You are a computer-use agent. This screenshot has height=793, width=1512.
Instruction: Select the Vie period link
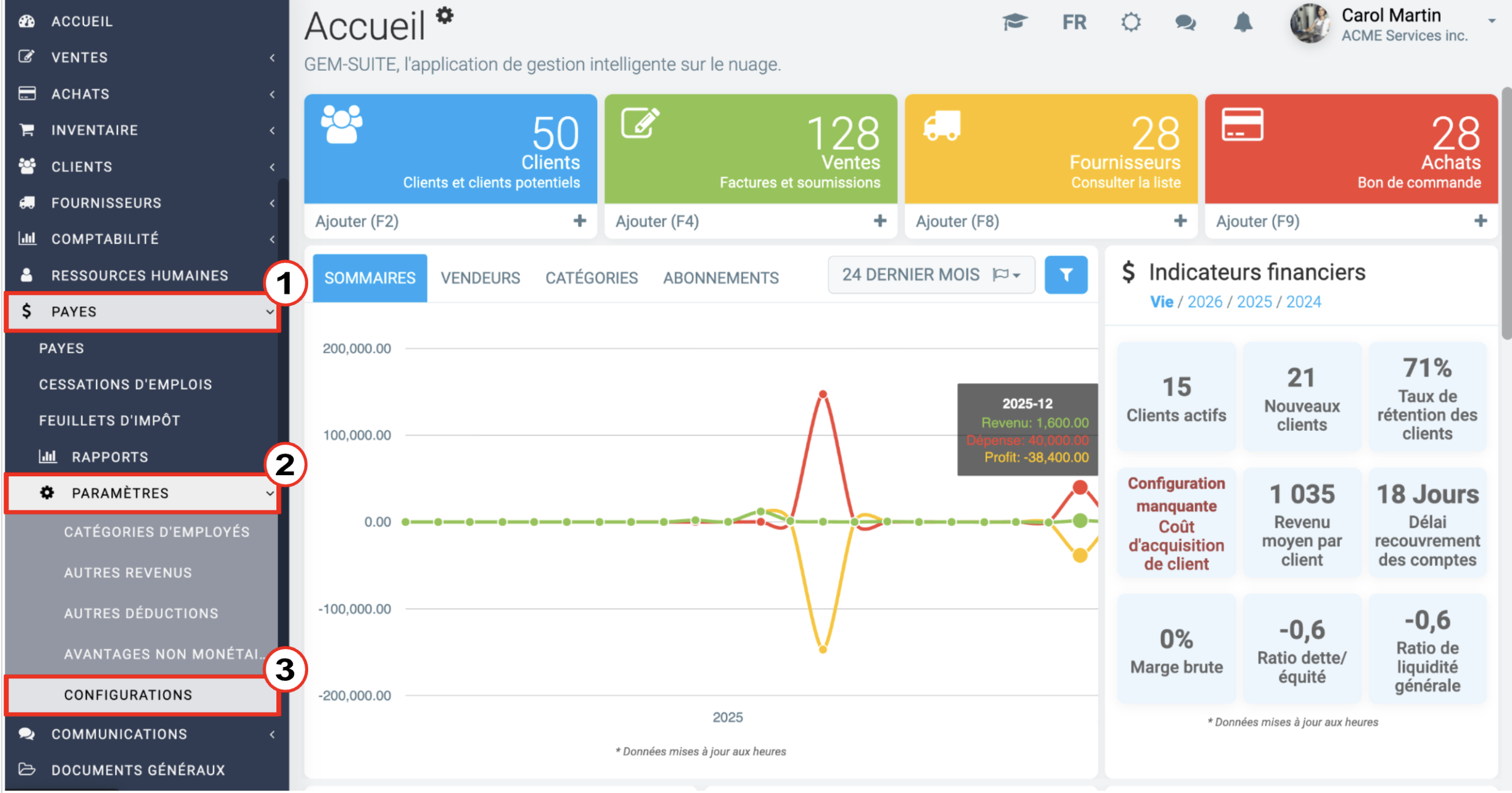(1161, 302)
